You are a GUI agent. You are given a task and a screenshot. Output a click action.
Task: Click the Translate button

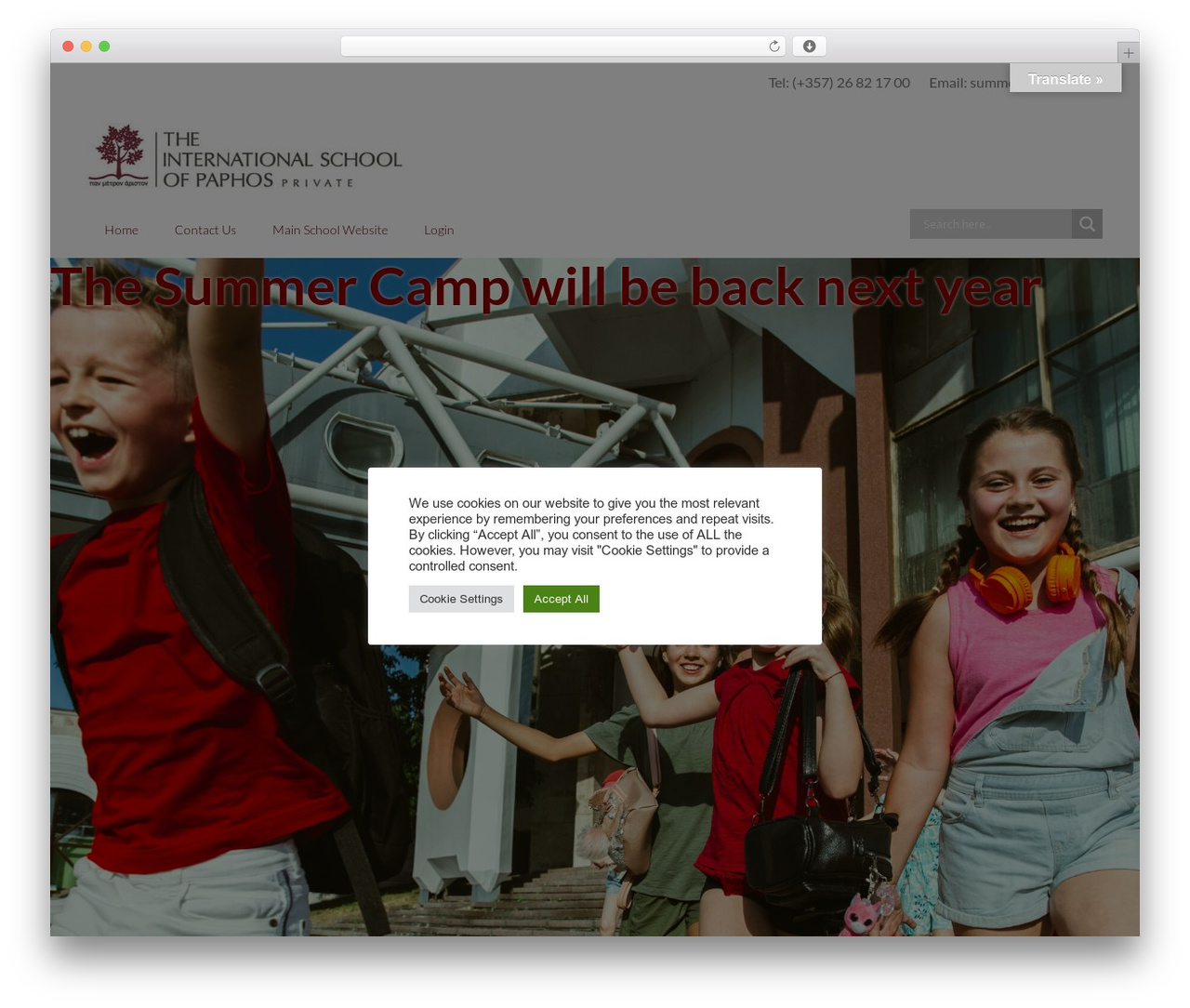[x=1065, y=79]
